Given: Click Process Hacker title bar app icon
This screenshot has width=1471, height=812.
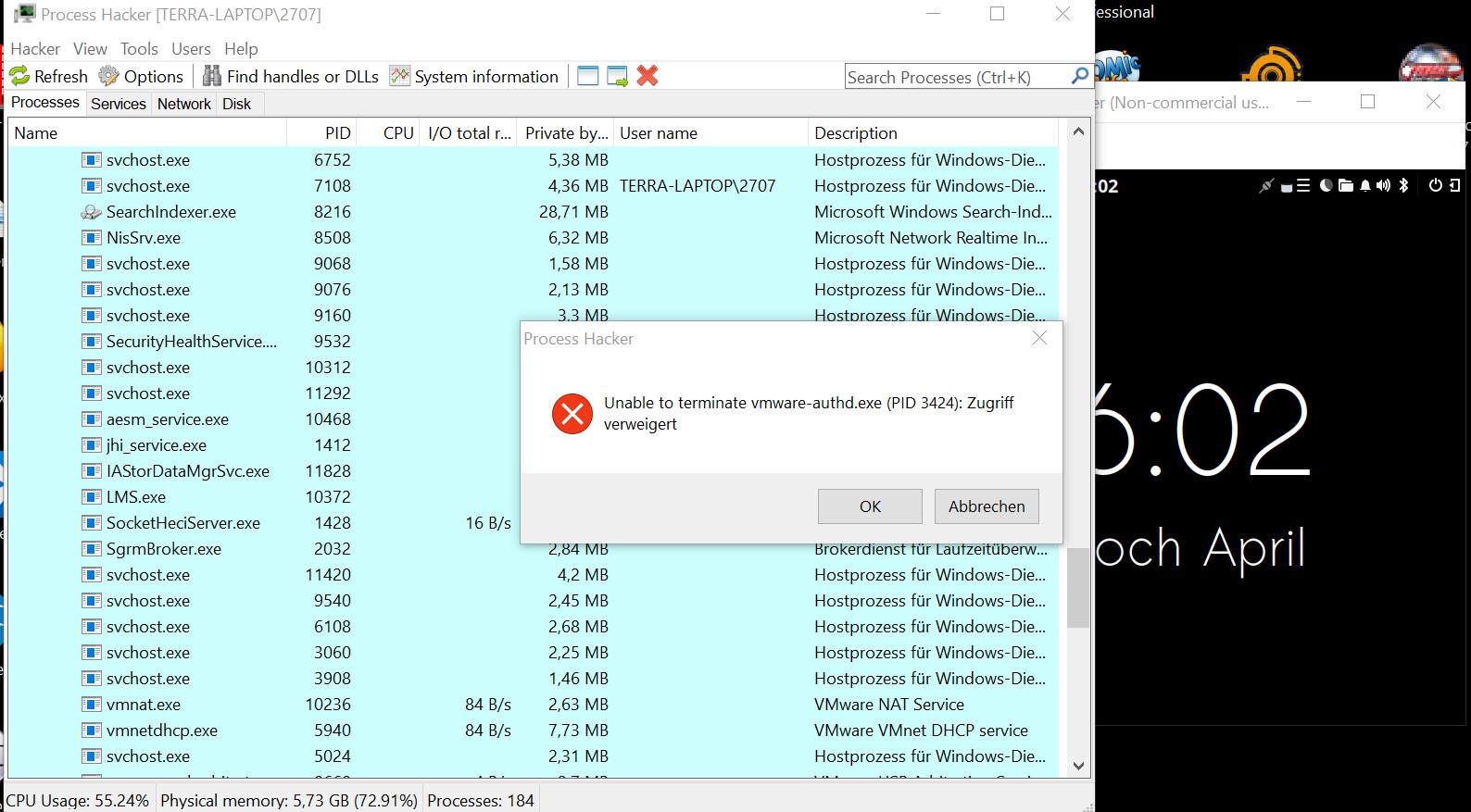Looking at the screenshot, I should (24, 14).
